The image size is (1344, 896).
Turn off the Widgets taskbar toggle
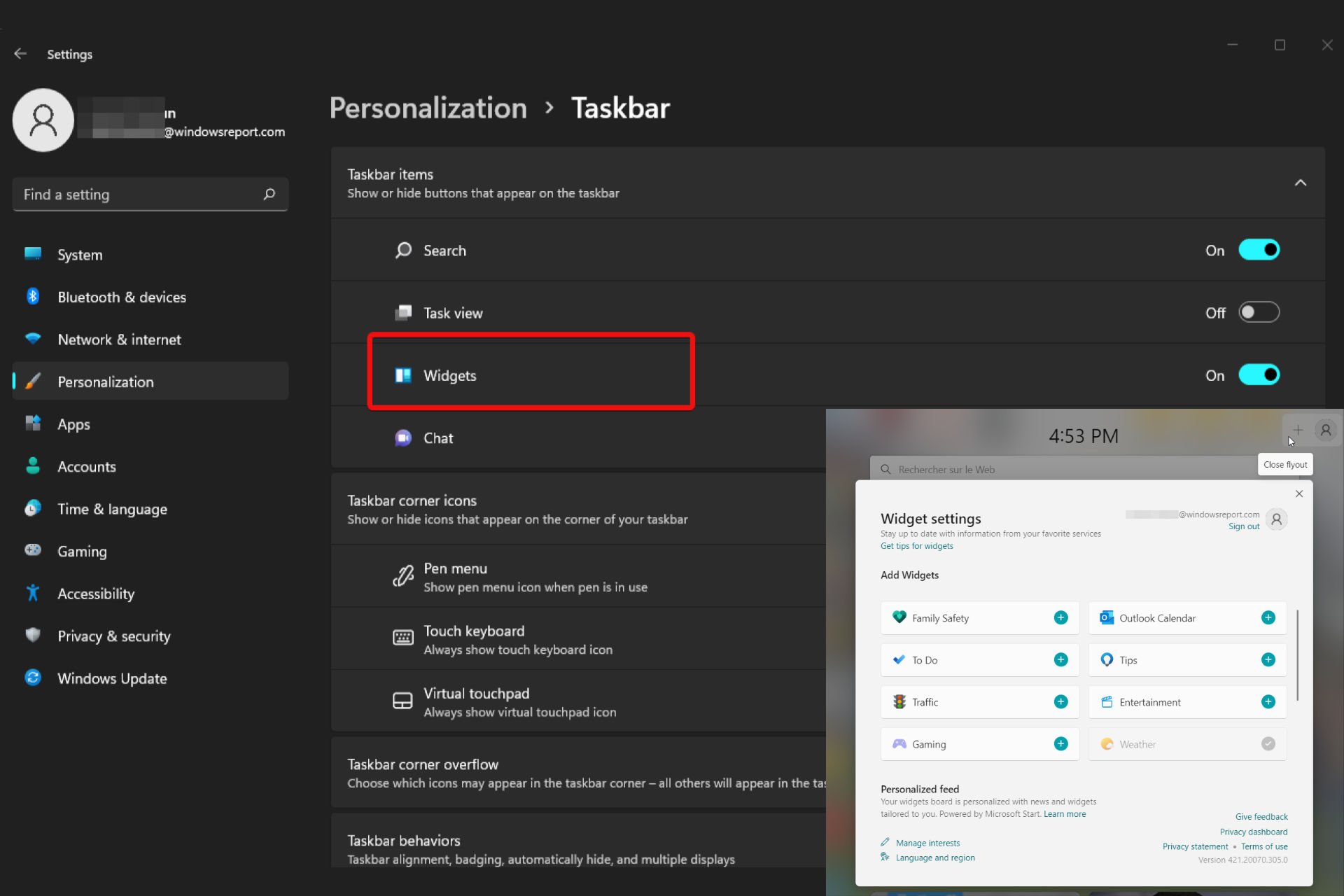pos(1259,374)
